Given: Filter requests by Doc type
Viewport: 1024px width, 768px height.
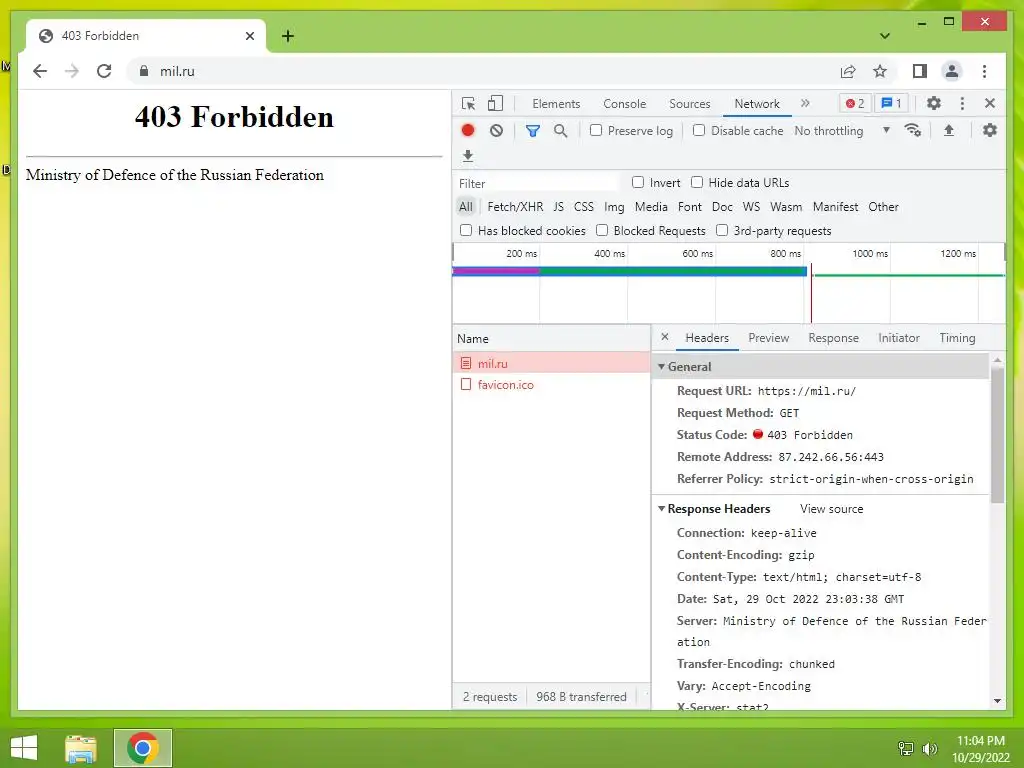Looking at the screenshot, I should (722, 207).
